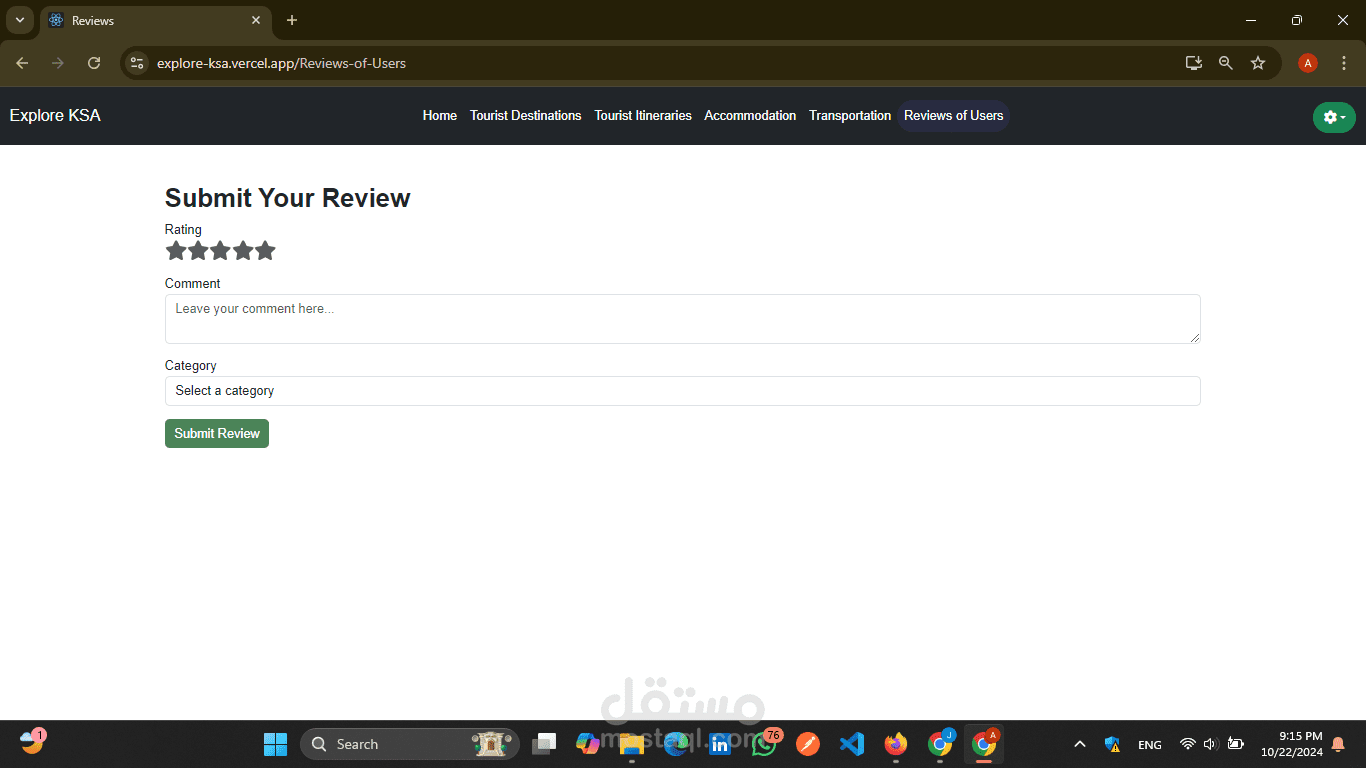Open Firefox from the taskbar
The width and height of the screenshot is (1366, 768).
896,744
